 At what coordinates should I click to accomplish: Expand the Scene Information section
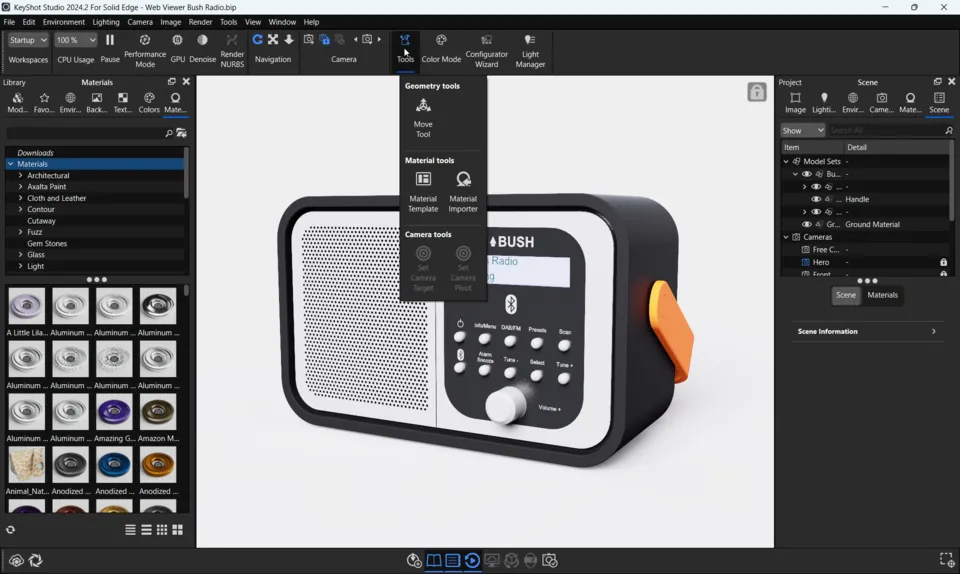coord(866,332)
